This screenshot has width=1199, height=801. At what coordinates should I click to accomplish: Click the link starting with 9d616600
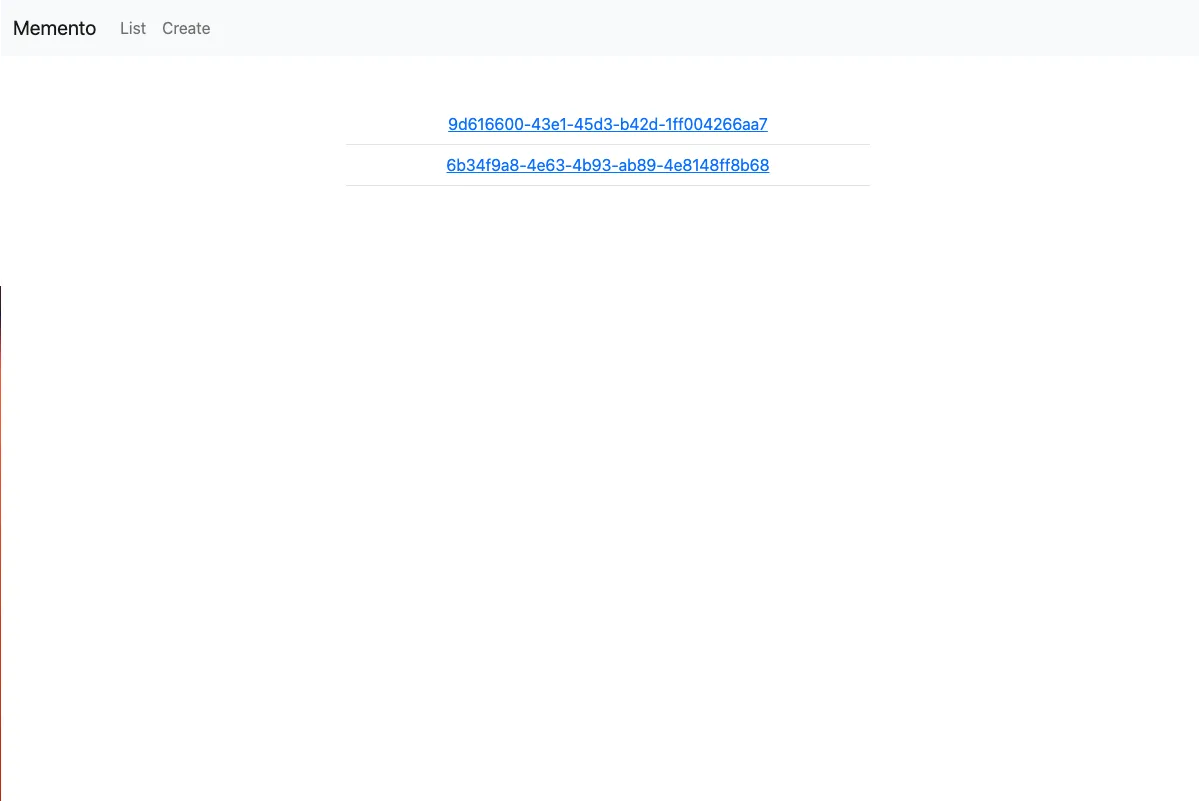(x=607, y=124)
